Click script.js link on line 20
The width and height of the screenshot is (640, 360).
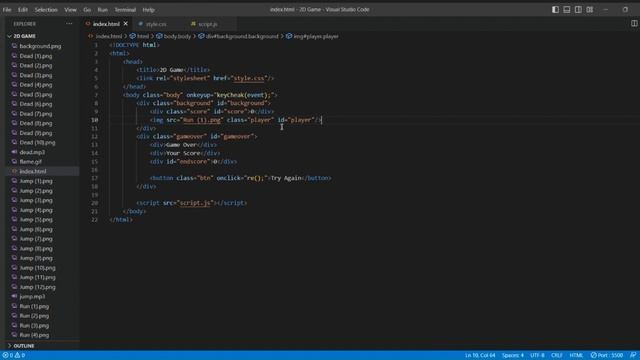pos(195,203)
